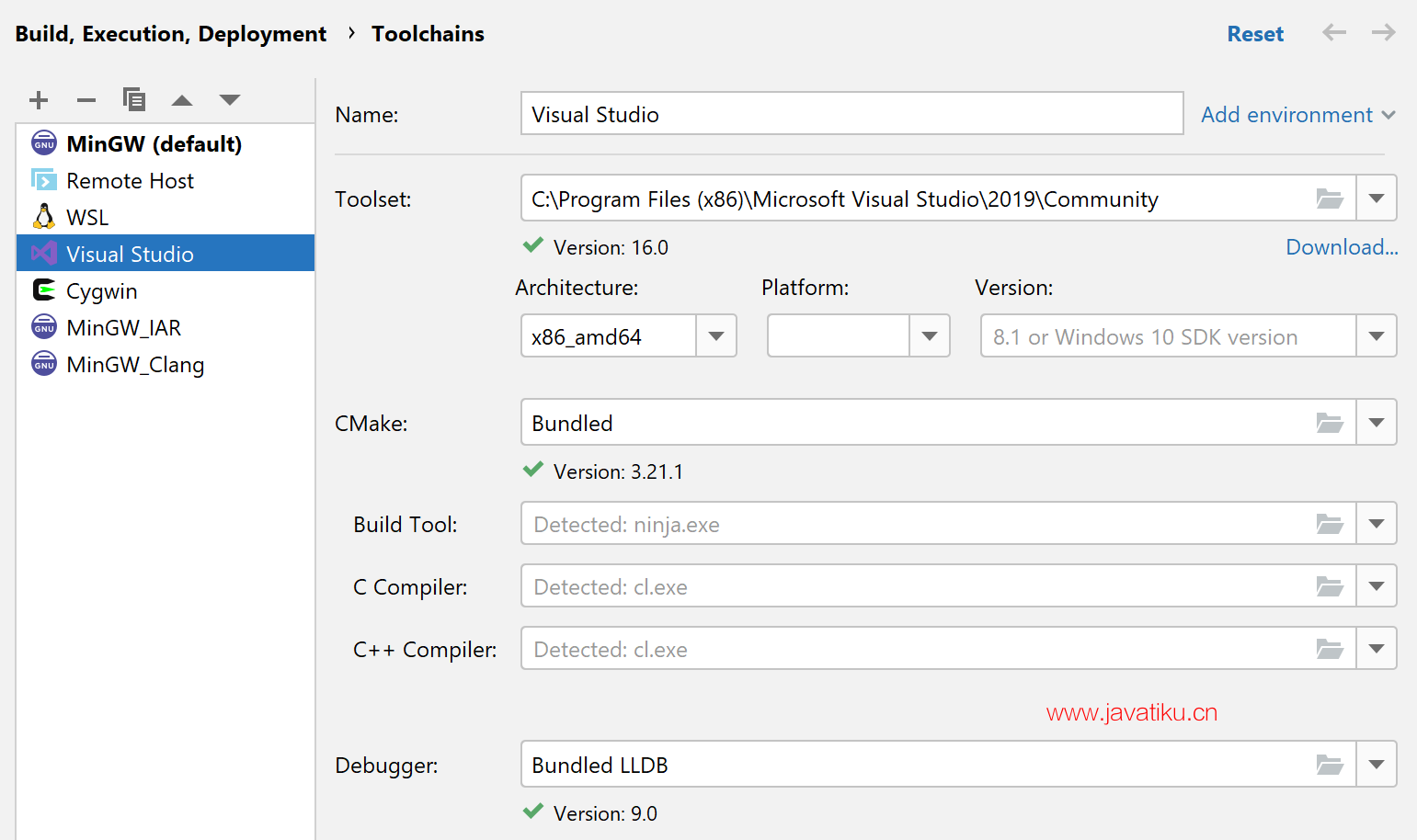Screen dimensions: 1417x840
Task: Select MinGW_Clang toolchain
Action: 166,364
